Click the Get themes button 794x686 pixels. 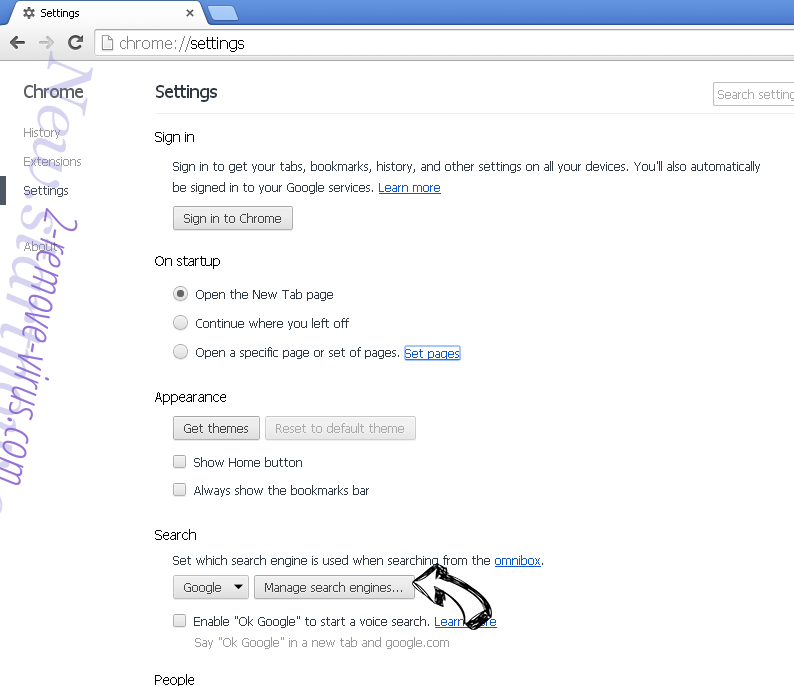[x=216, y=428]
